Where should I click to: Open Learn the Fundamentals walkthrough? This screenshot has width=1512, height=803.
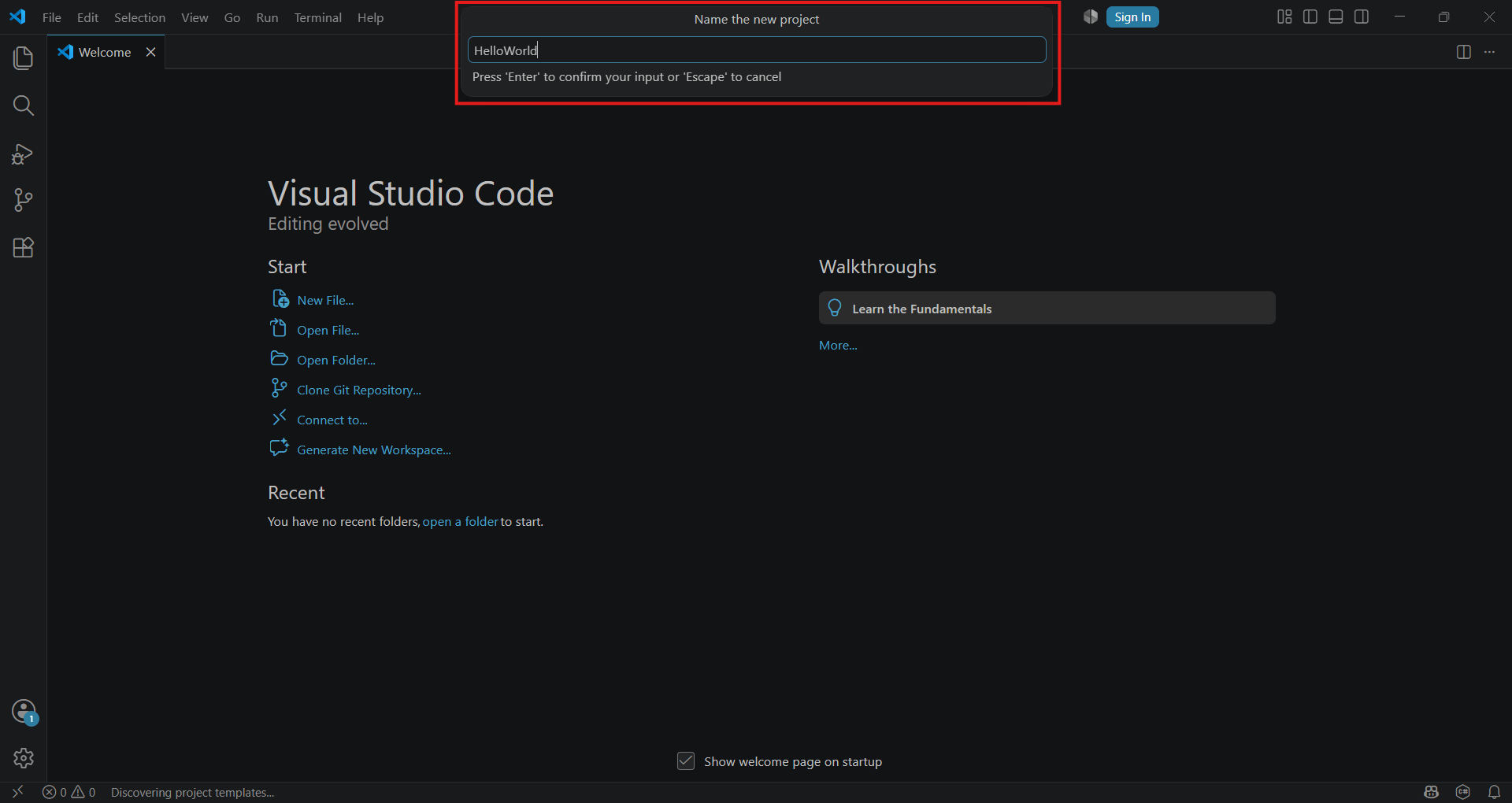[1047, 308]
